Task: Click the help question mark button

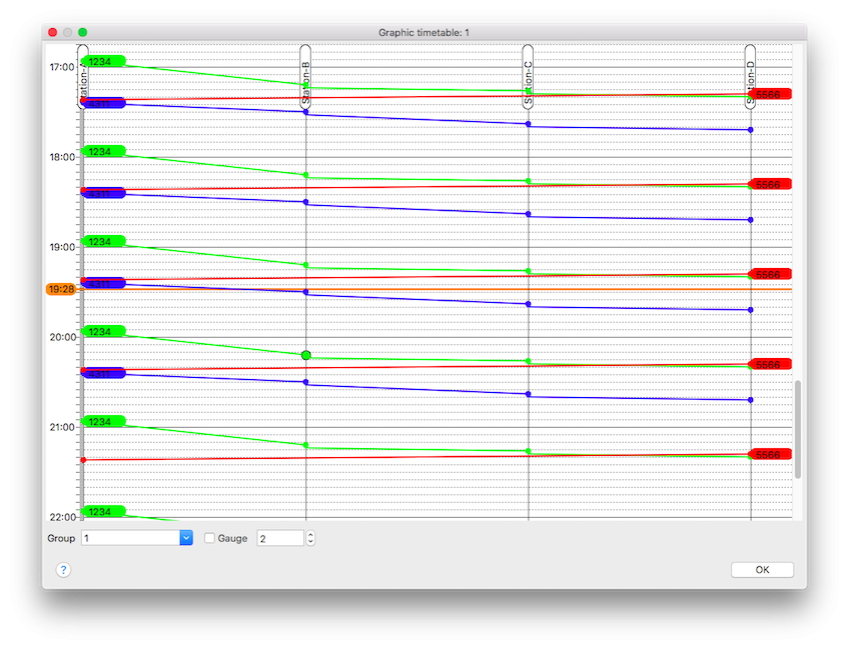Action: click(63, 570)
